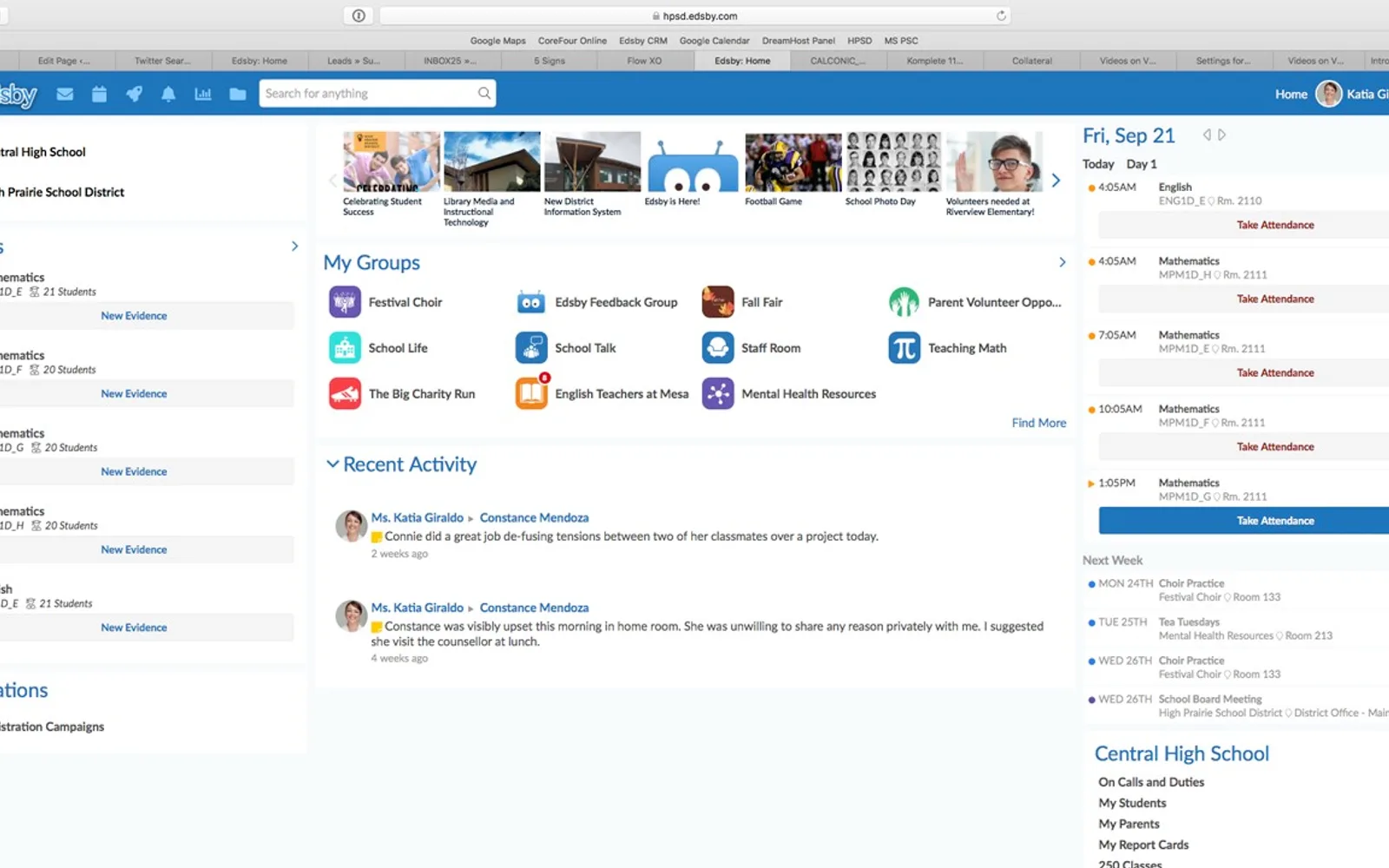Click New Evidence for 1D_F class
The height and width of the screenshot is (868, 1389).
(134, 393)
